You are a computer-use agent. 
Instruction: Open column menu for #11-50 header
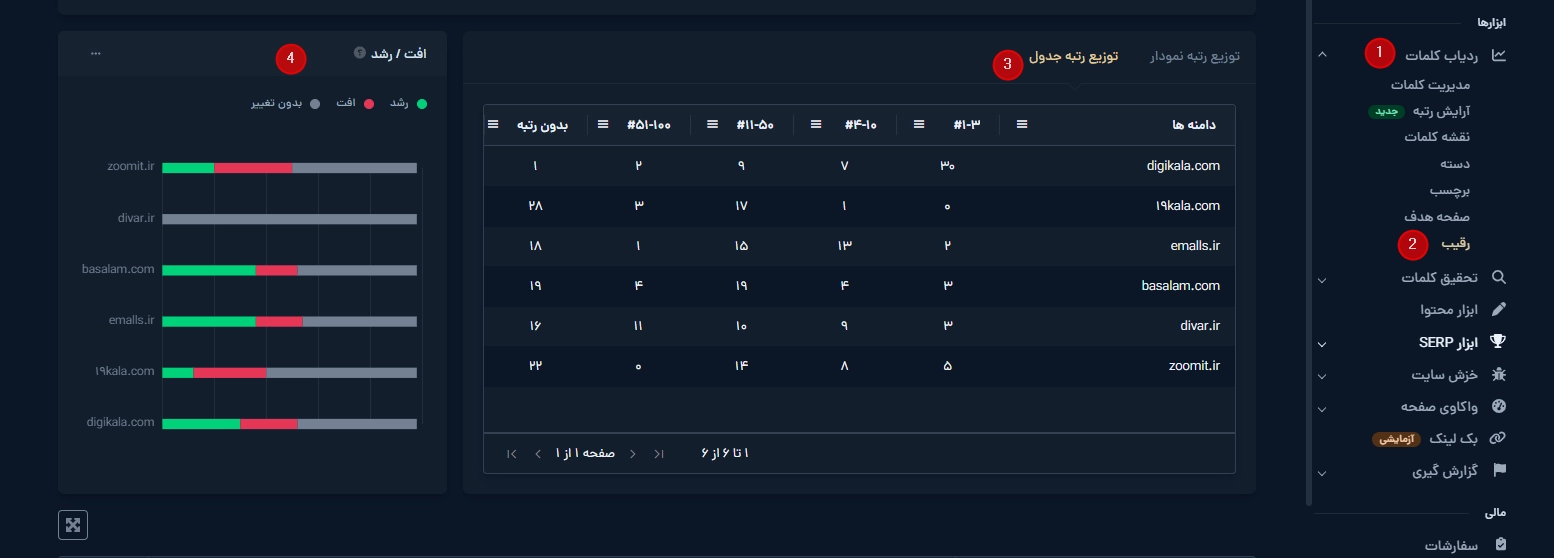point(712,125)
